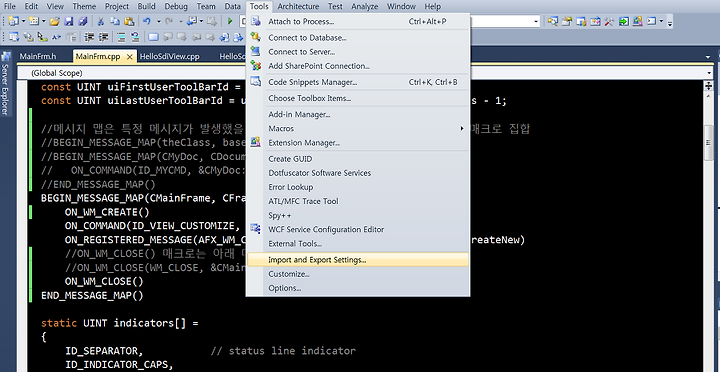Click the Start Page green arrow icon

[624, 21]
